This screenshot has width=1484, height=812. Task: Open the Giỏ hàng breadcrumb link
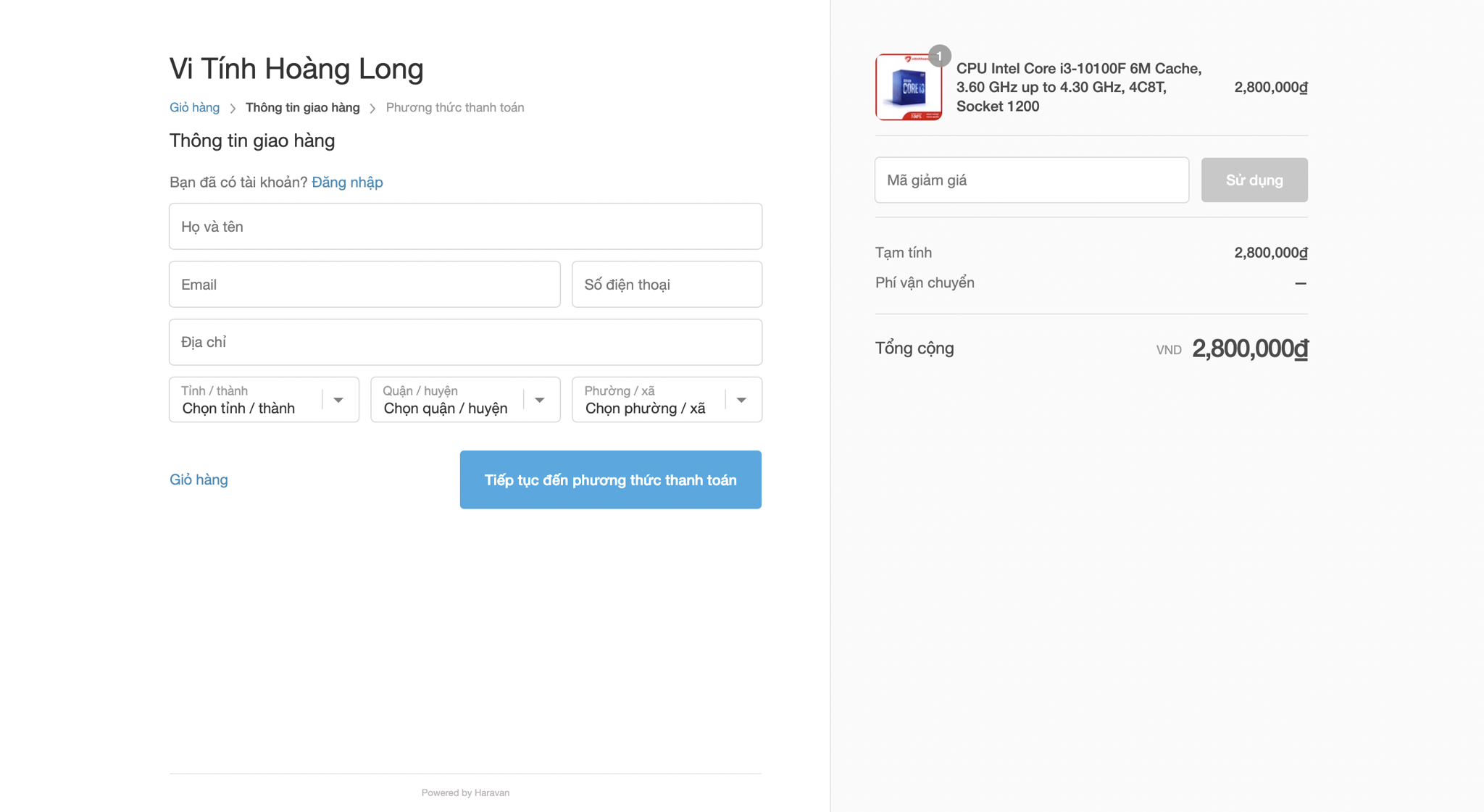pyautogui.click(x=194, y=107)
